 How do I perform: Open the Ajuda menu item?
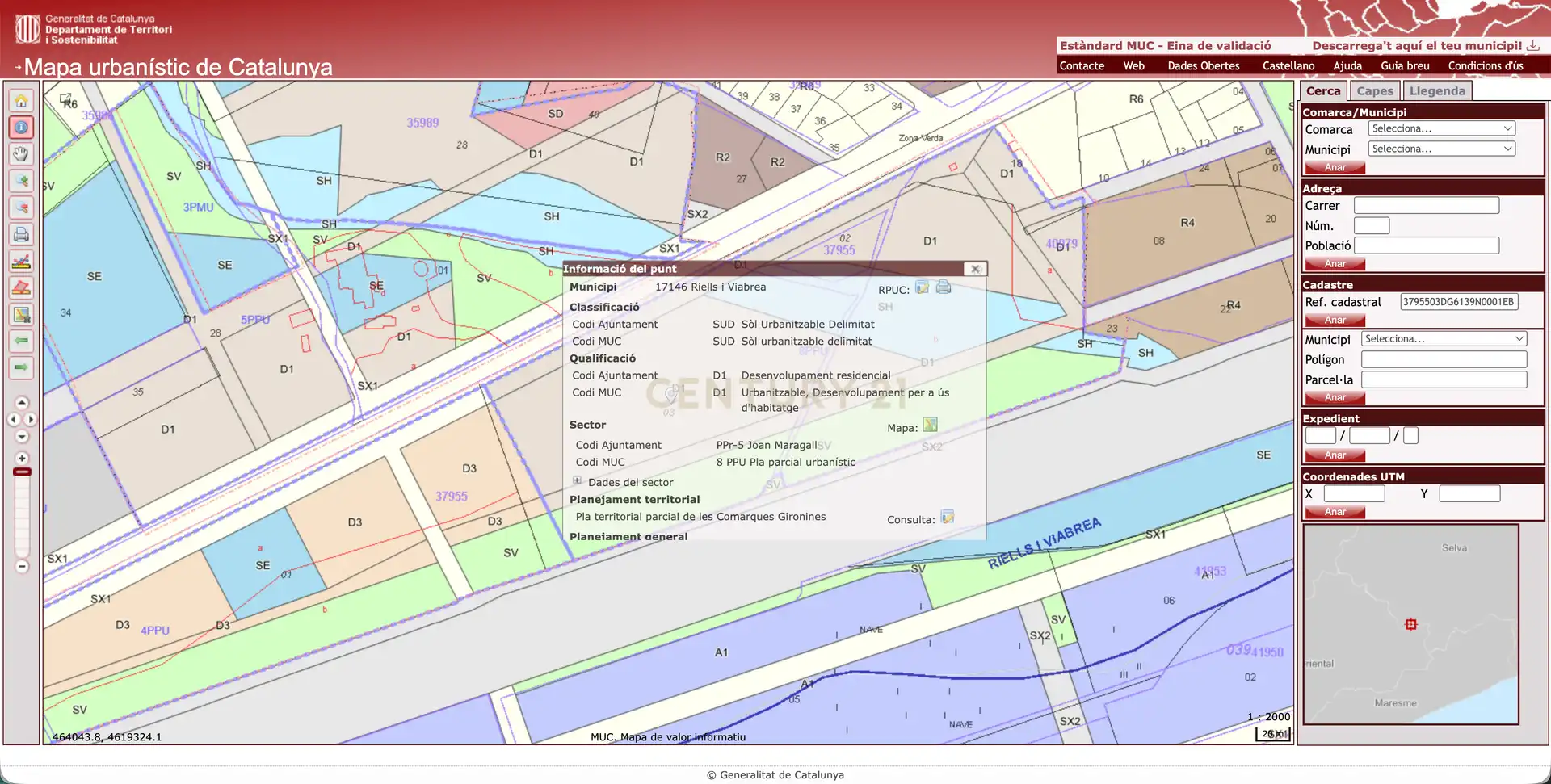pos(1347,66)
